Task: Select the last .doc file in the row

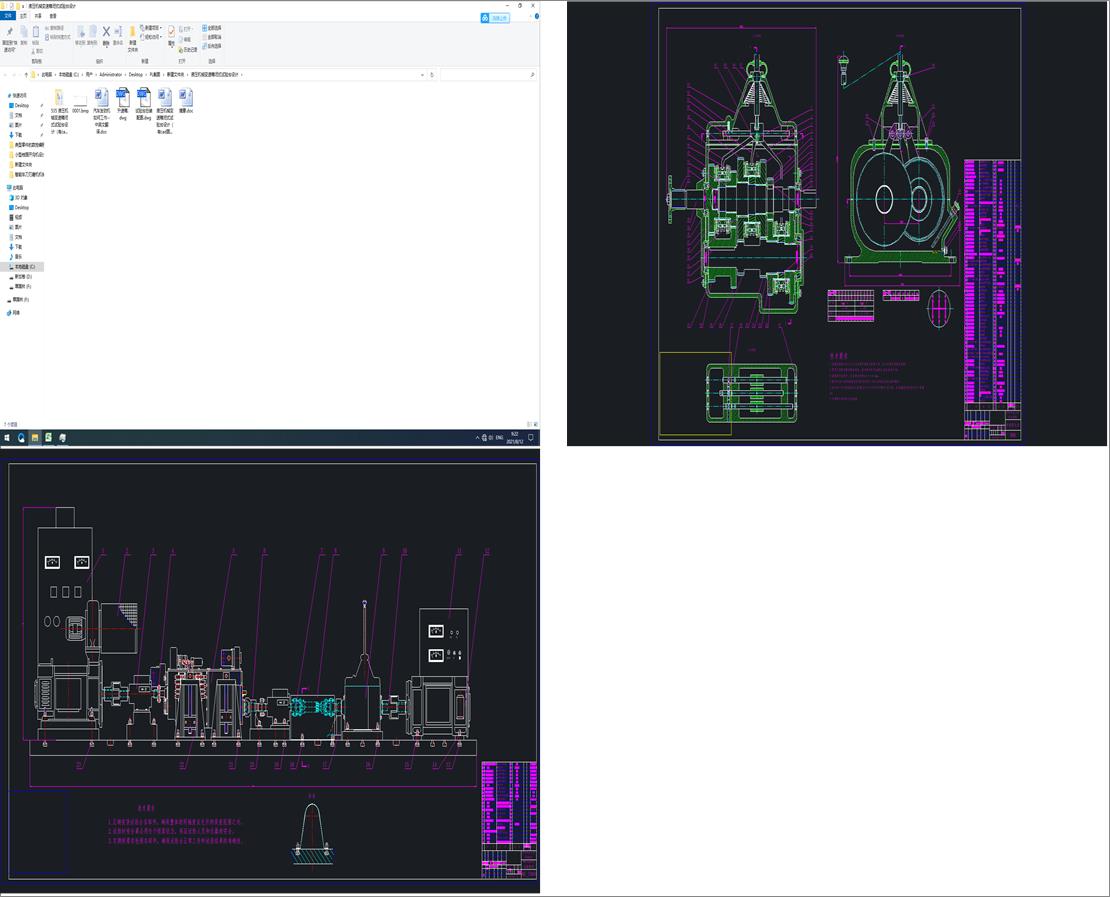Action: 186,101
